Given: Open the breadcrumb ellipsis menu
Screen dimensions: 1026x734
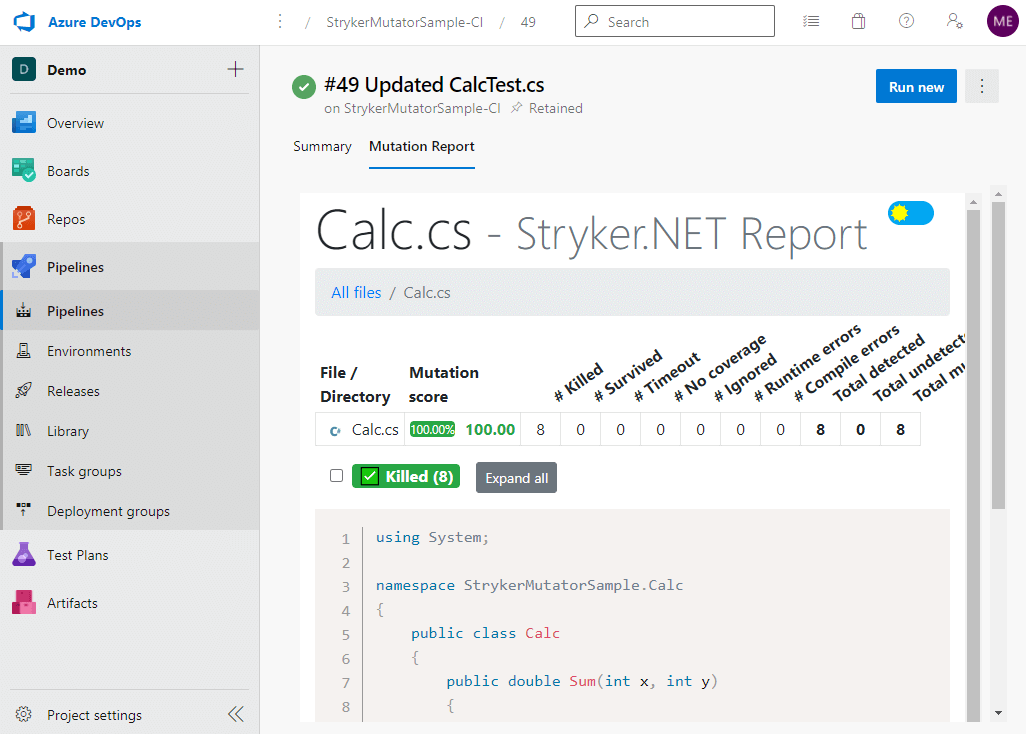Looking at the screenshot, I should tap(280, 22).
